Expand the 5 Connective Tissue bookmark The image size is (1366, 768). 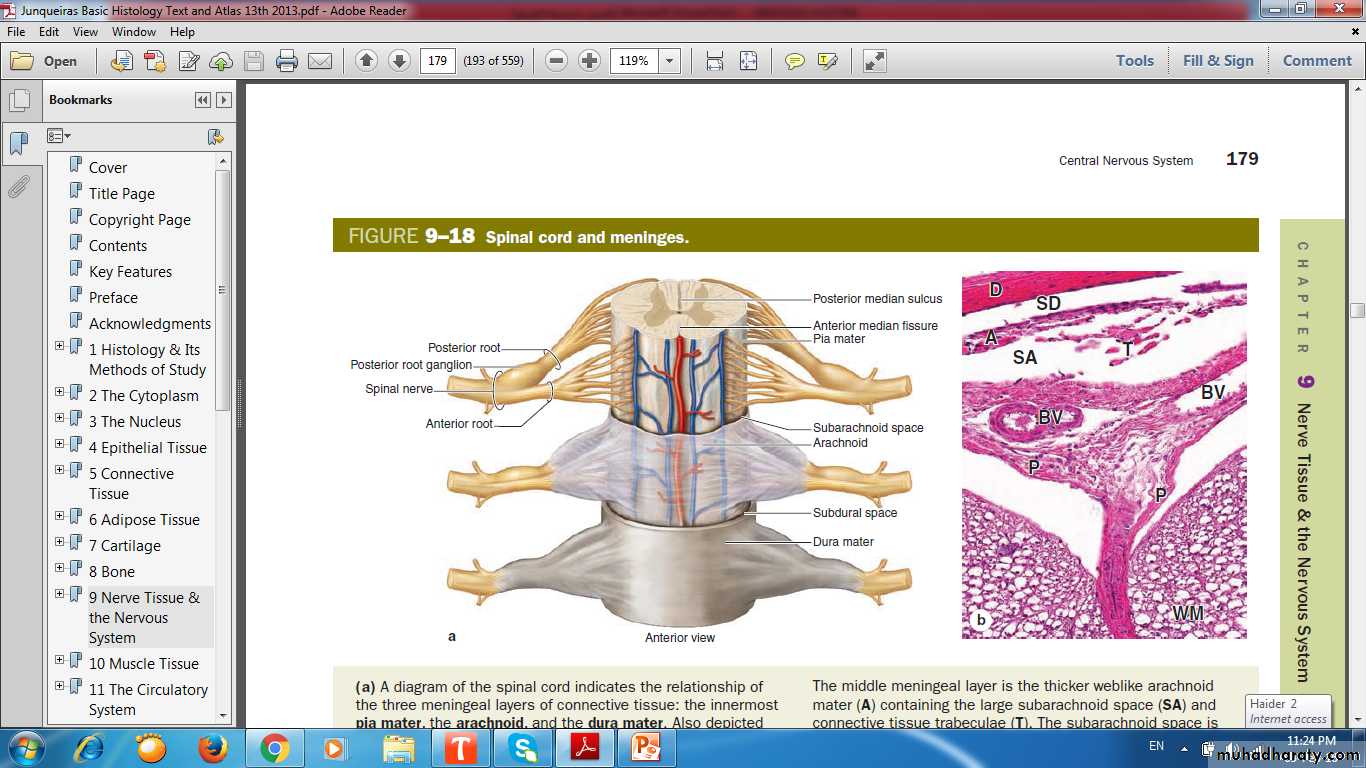point(59,470)
